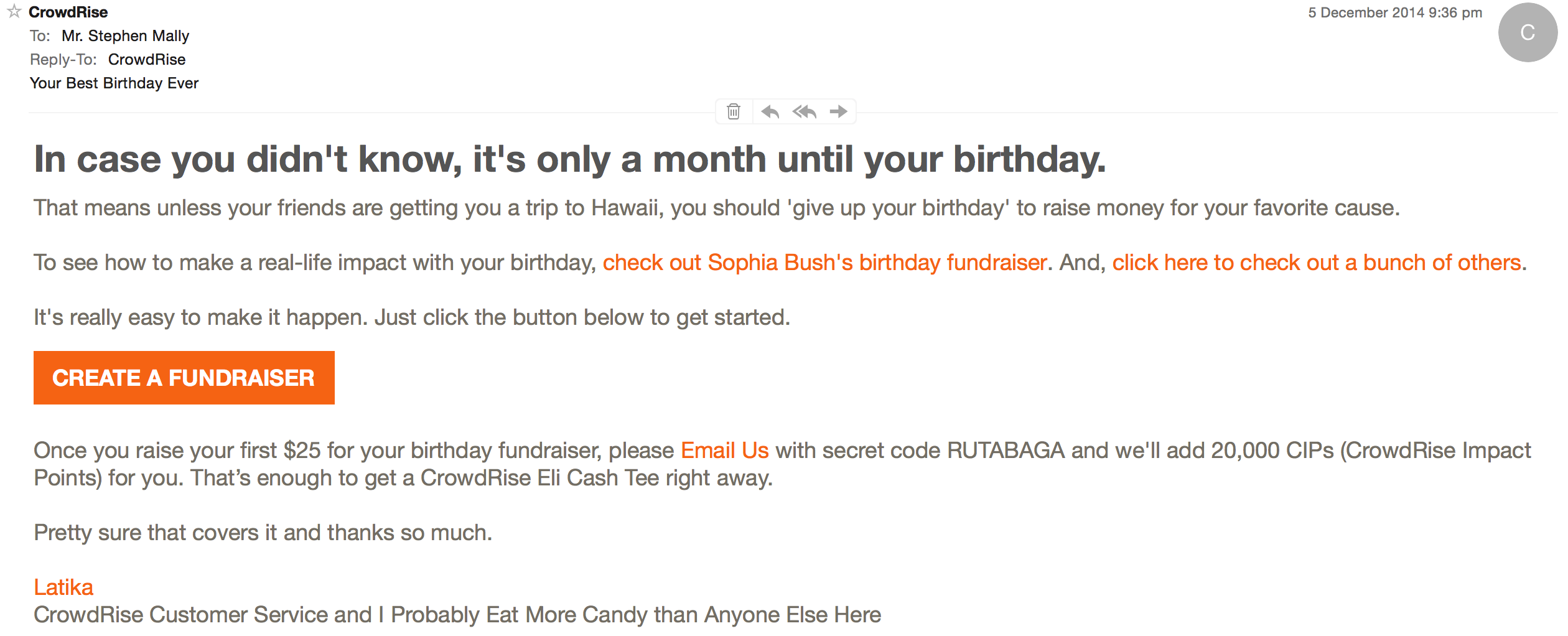
Task: Star this CrowdRise email
Action: click(14, 11)
